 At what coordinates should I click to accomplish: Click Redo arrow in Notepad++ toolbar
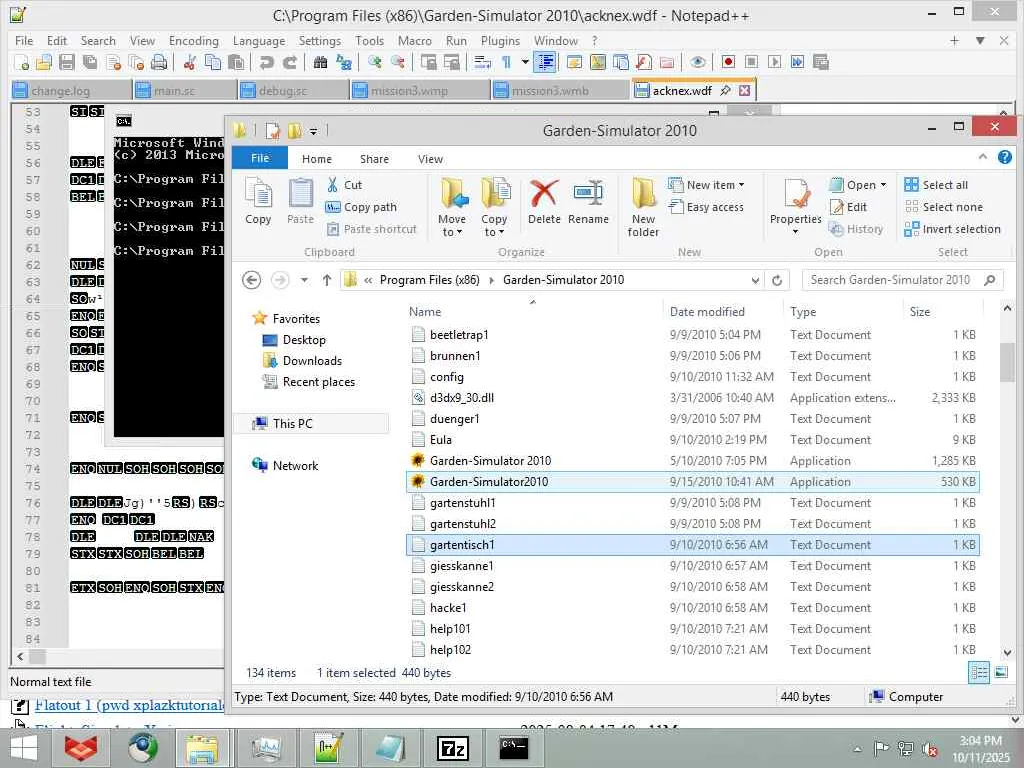point(289,62)
